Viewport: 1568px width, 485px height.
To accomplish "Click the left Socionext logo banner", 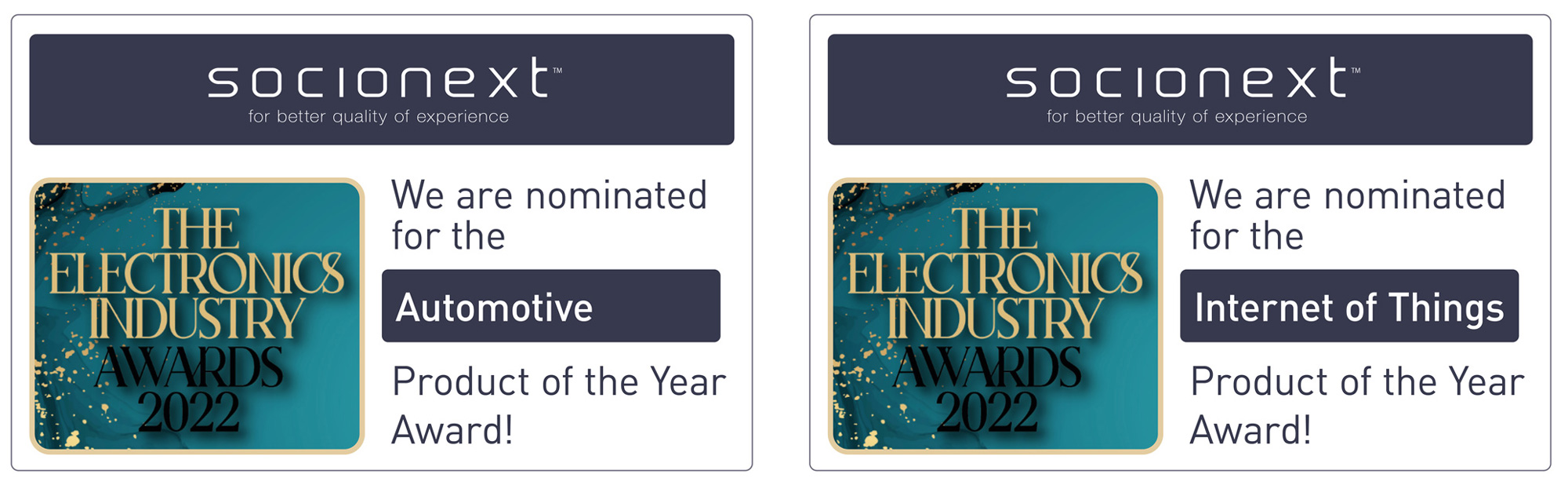I will [382, 89].
